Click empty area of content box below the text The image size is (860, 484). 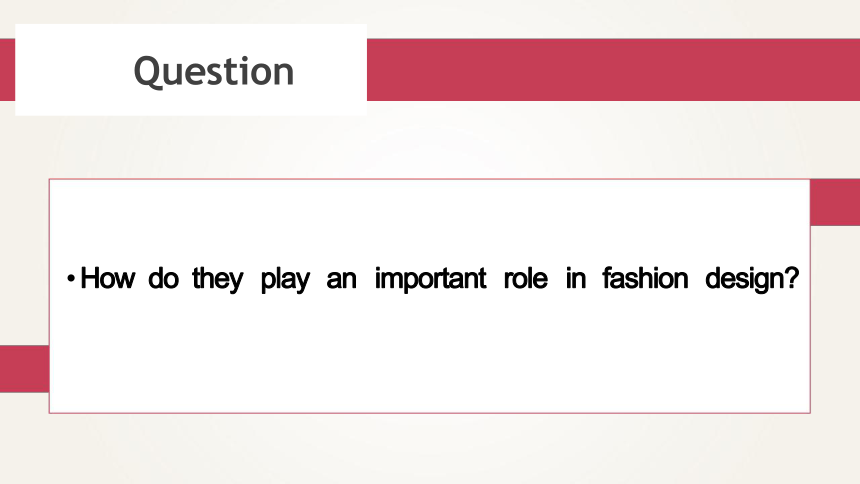click(429, 357)
